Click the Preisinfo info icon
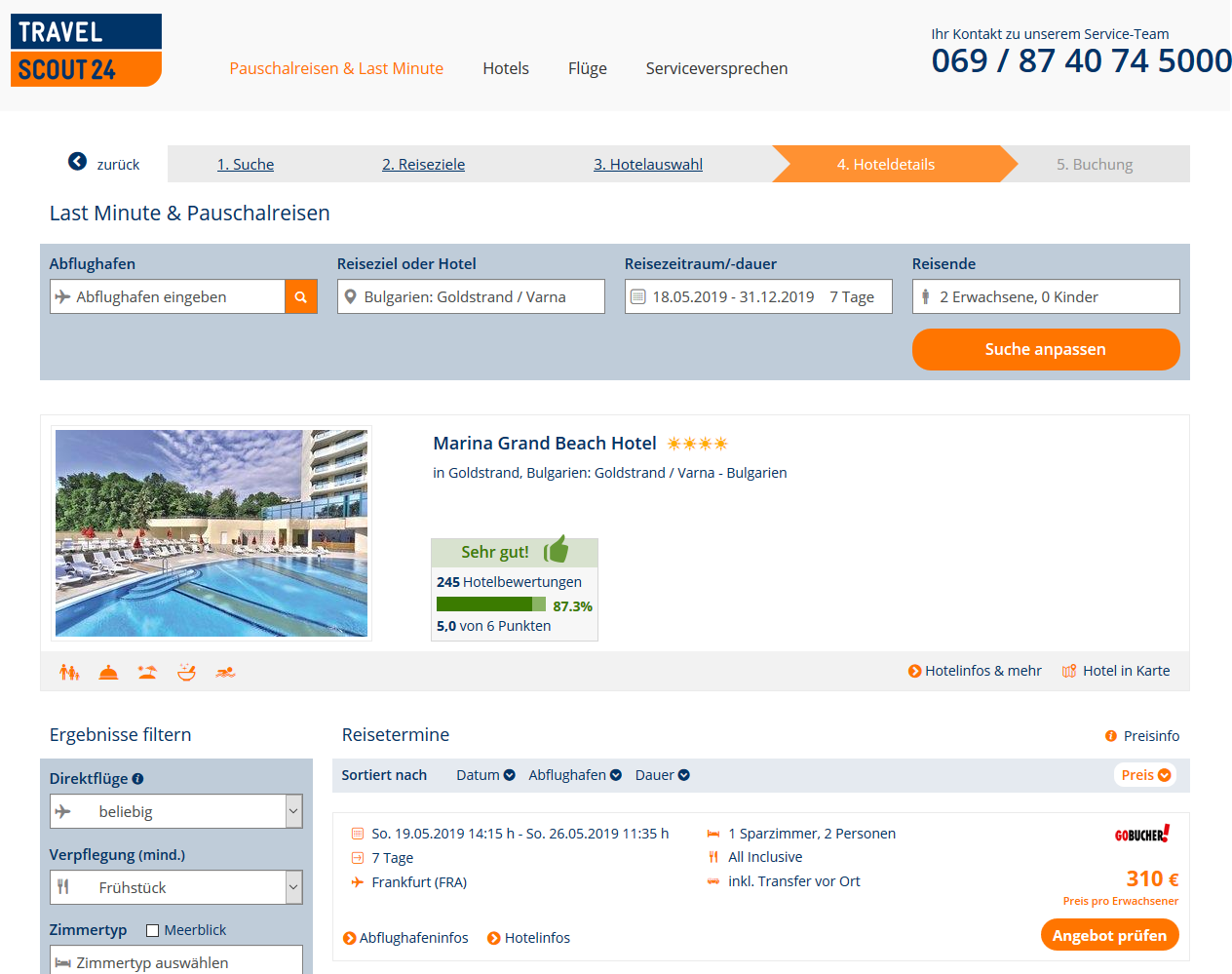This screenshot has width=1232, height=974. [1111, 736]
